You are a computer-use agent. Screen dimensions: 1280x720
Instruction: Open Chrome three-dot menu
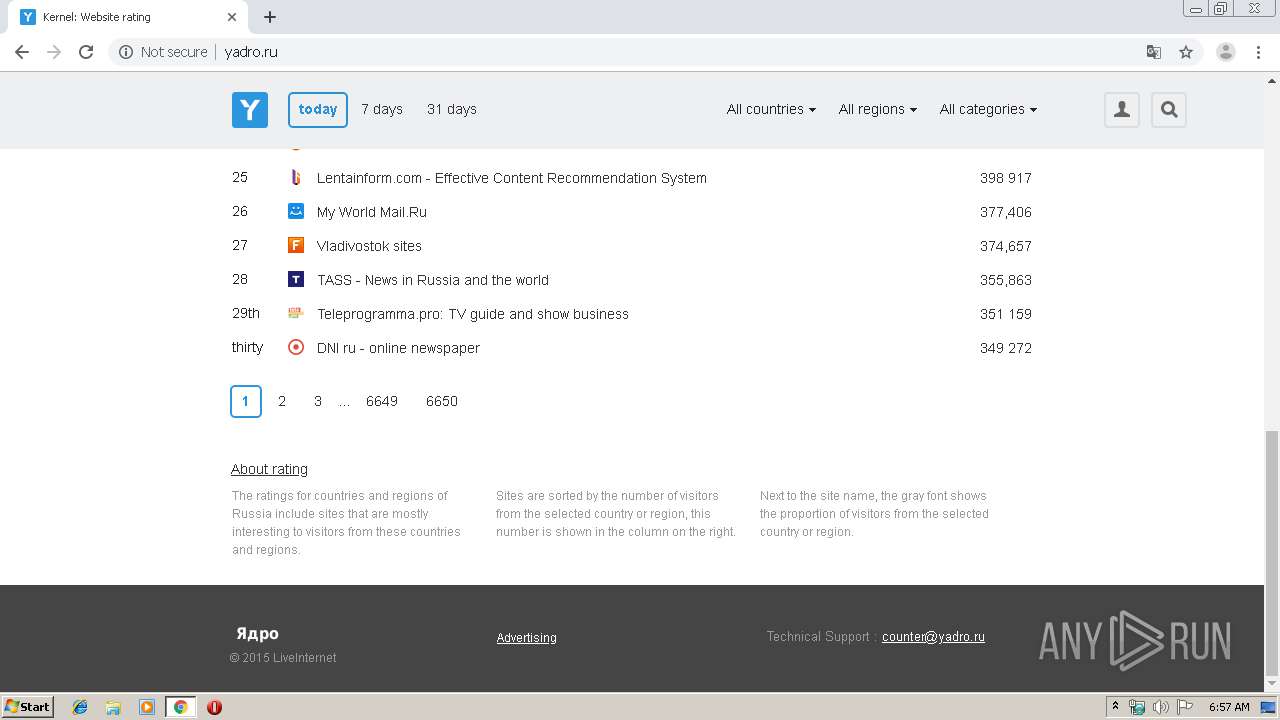(x=1259, y=52)
